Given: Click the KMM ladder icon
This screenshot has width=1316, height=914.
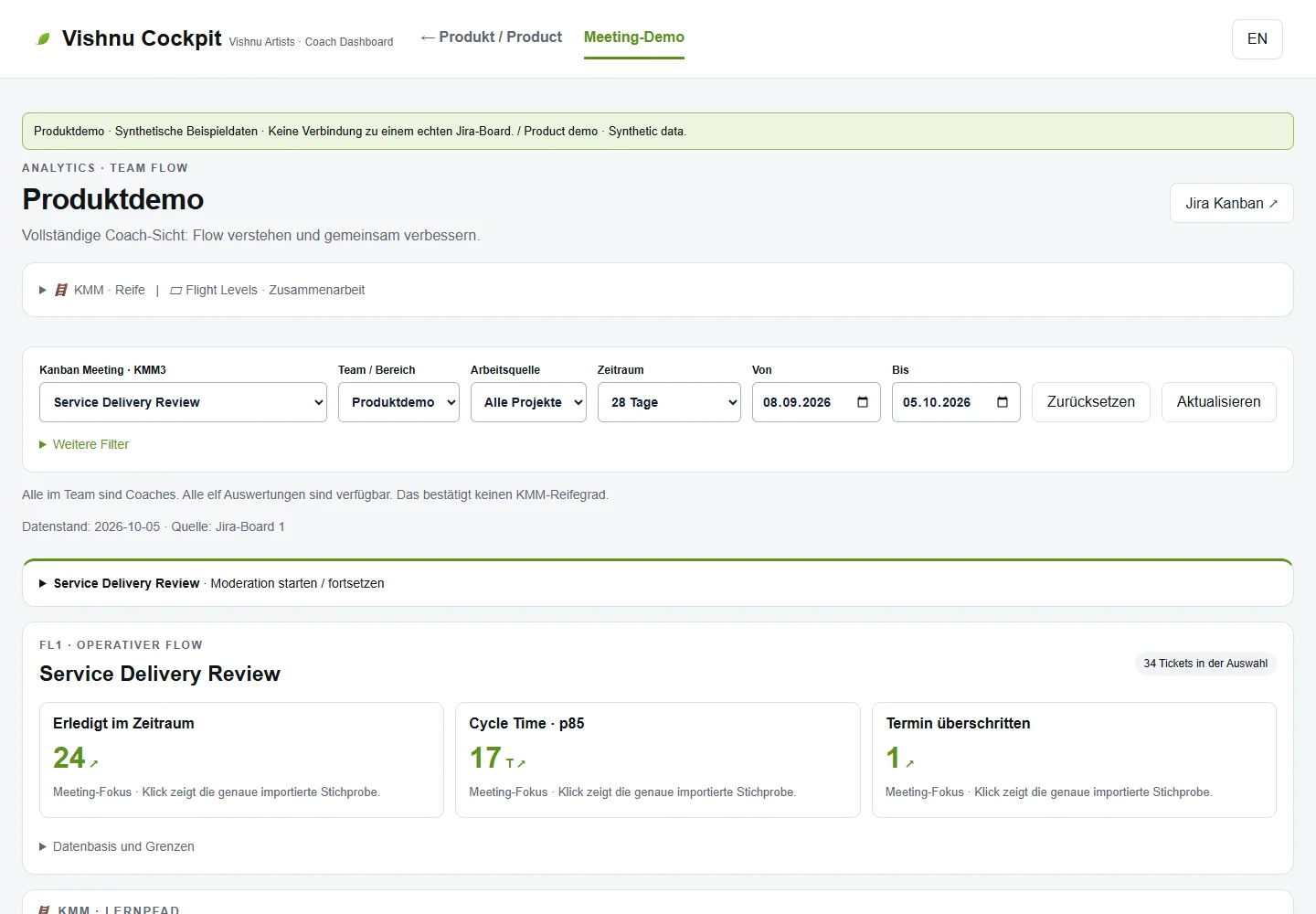Looking at the screenshot, I should (61, 290).
